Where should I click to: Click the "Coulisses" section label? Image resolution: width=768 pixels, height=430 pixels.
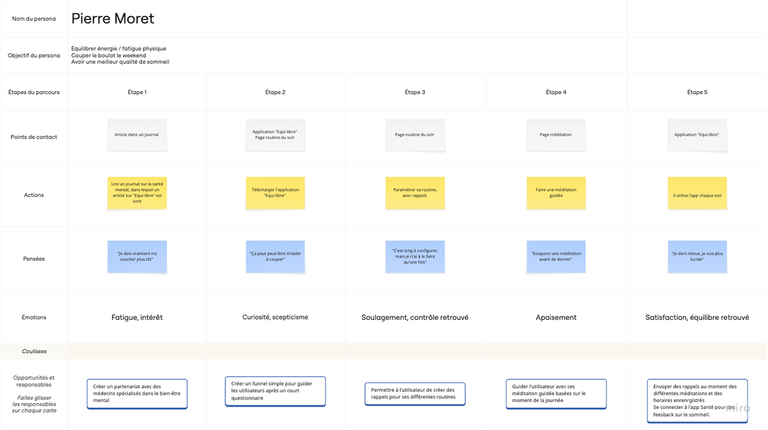pyautogui.click(x=34, y=351)
